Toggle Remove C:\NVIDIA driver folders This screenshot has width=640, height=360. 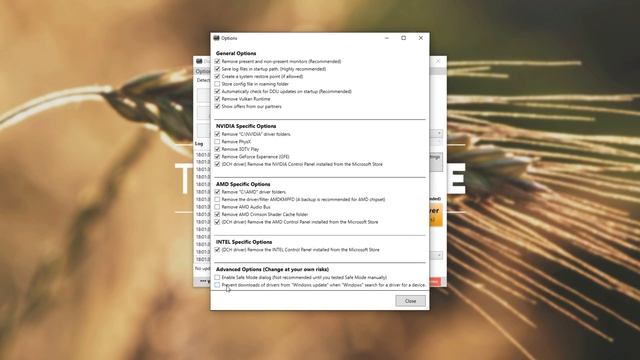(217, 134)
